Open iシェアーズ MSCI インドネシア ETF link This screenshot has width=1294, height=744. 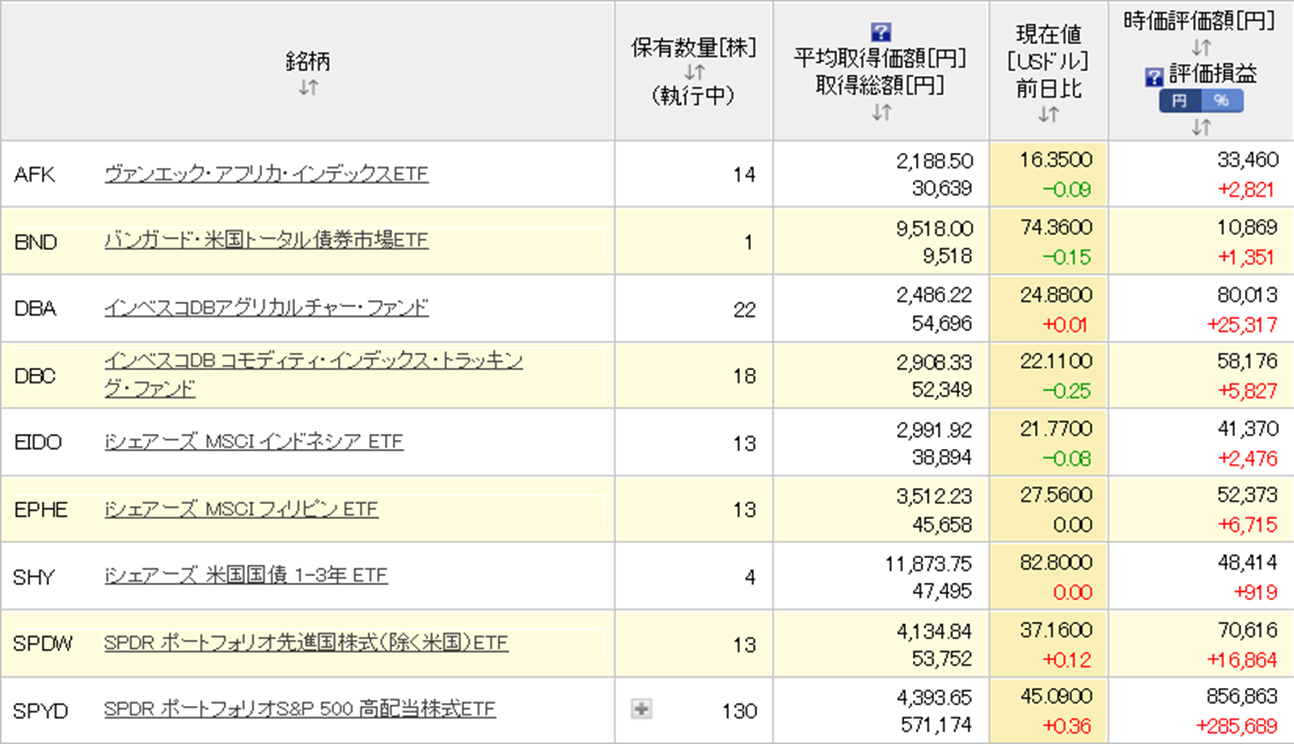(x=254, y=442)
